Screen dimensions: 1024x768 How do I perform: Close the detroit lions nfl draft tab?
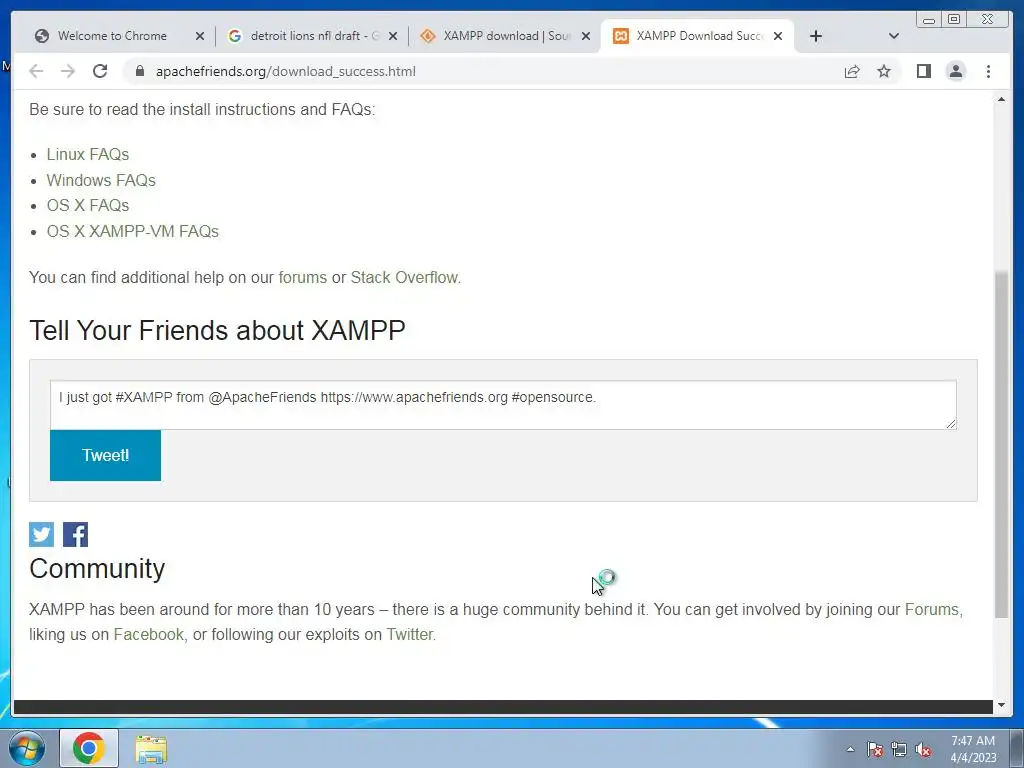pos(392,36)
